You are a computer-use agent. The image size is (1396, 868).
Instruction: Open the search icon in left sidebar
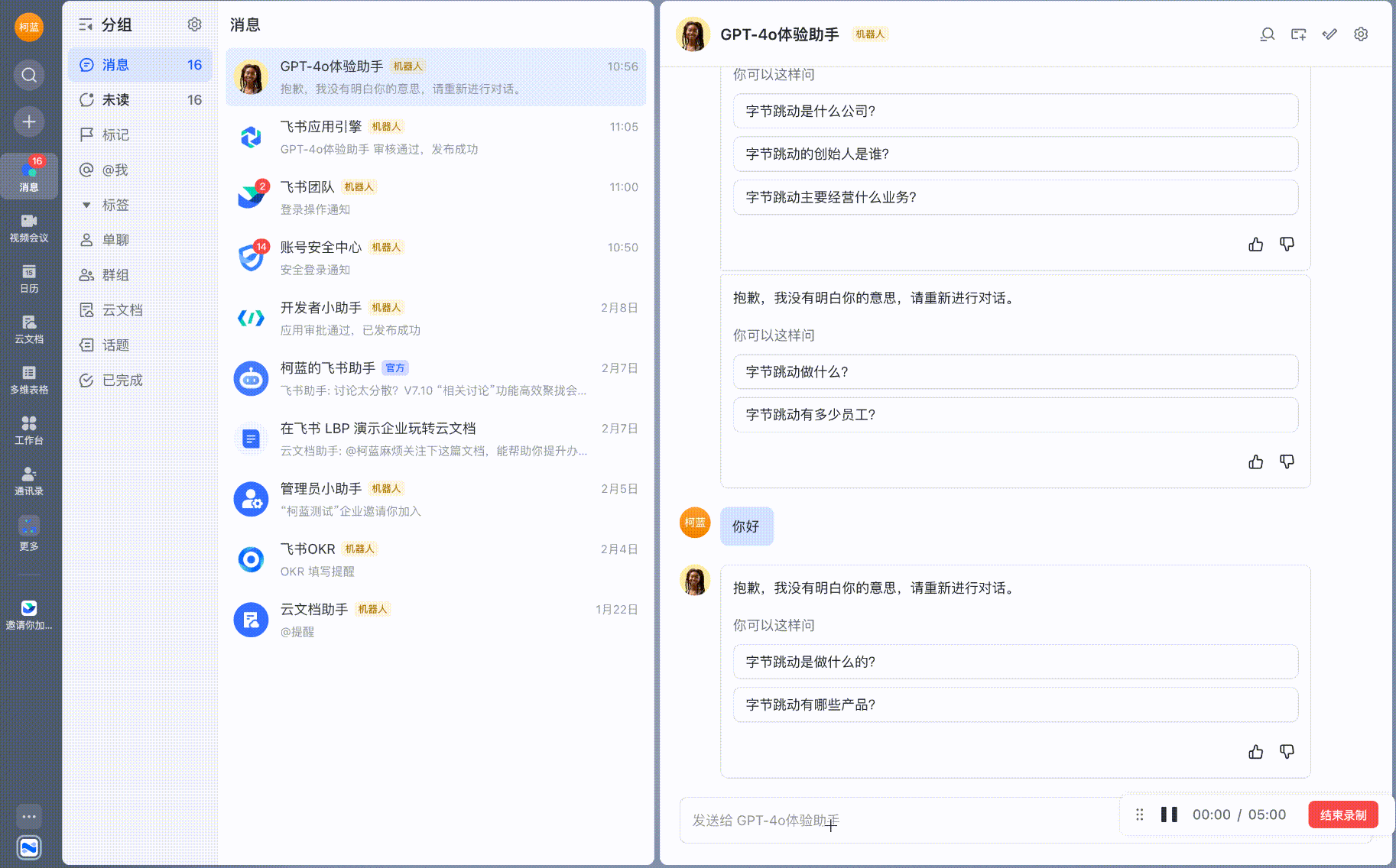(29, 75)
